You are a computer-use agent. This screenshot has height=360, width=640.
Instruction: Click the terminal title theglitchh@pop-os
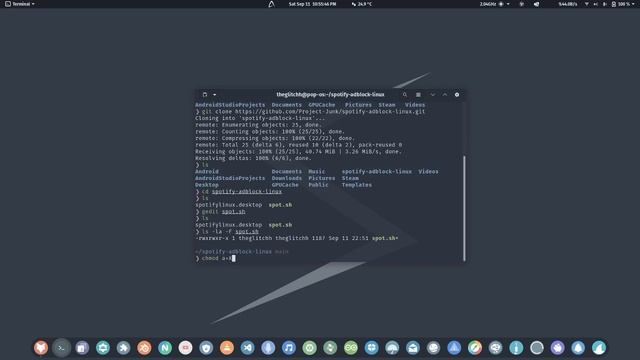click(330, 95)
